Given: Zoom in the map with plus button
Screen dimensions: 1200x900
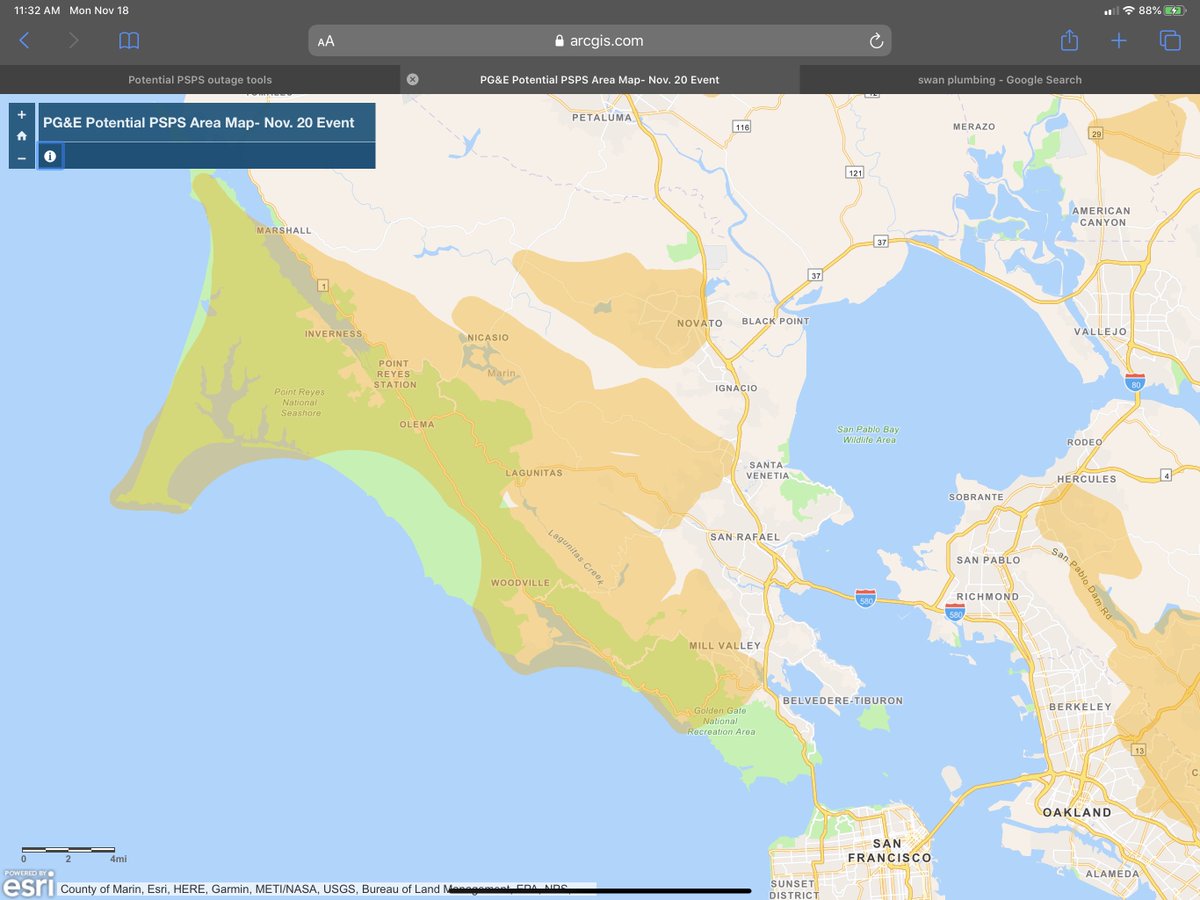Looking at the screenshot, I should 22,114.
